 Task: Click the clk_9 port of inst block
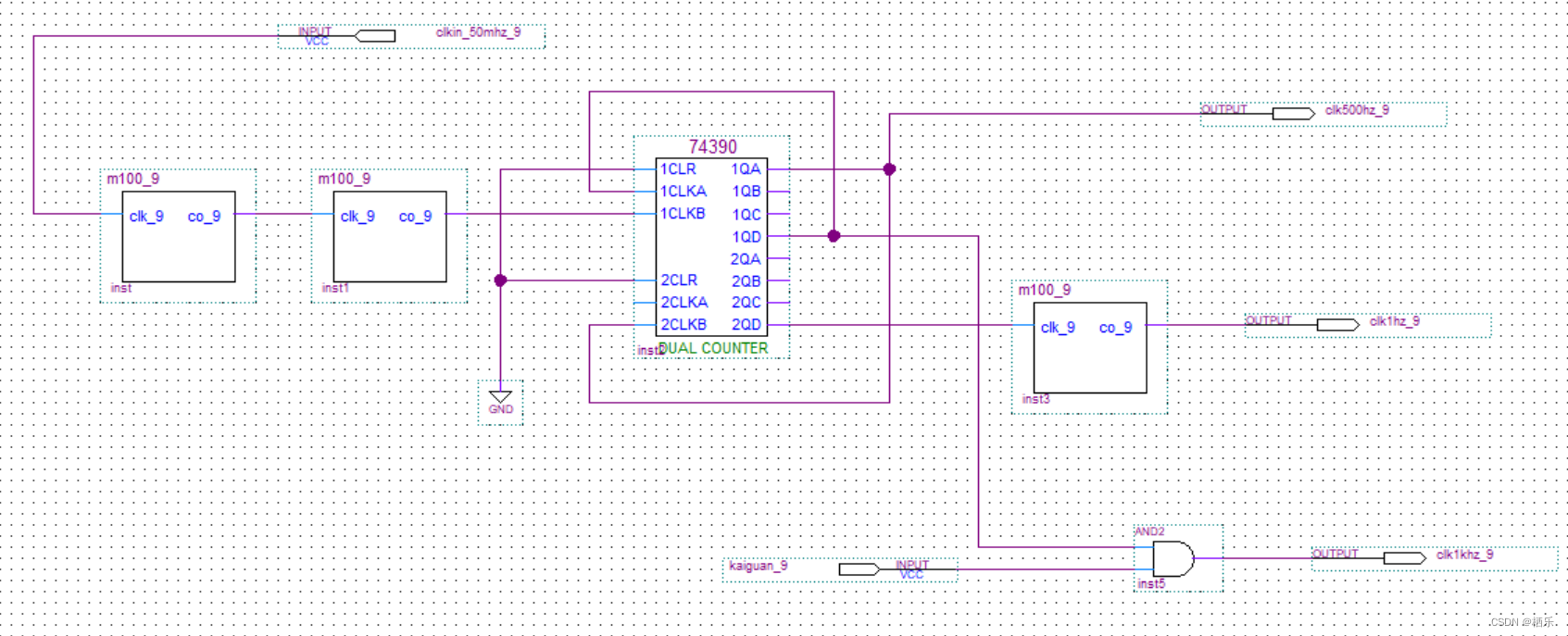tap(146, 217)
